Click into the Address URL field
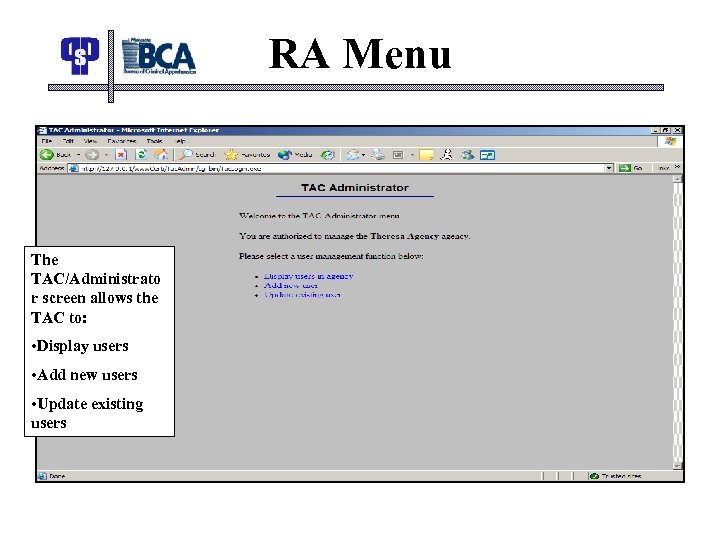 point(342,168)
